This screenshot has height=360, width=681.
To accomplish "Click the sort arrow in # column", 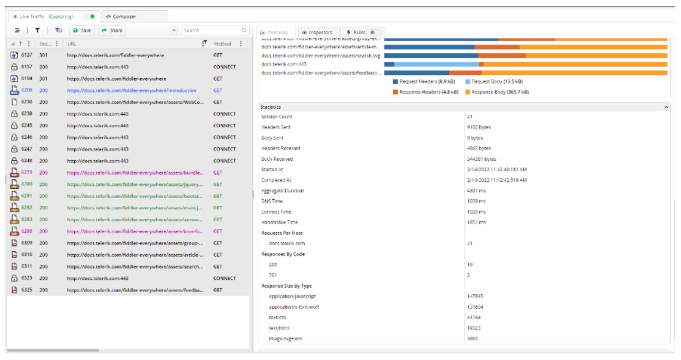I will click(20, 44).
